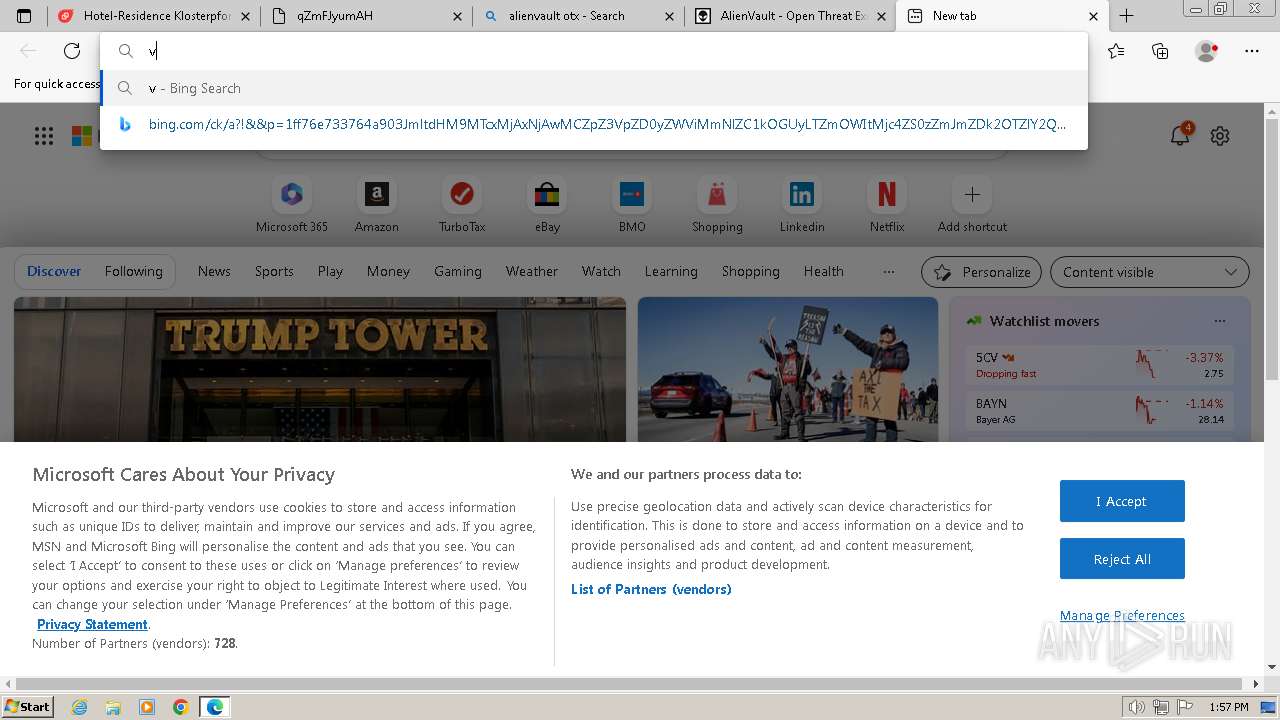Open the Watch category
The width and height of the screenshot is (1280, 720).
click(601, 271)
